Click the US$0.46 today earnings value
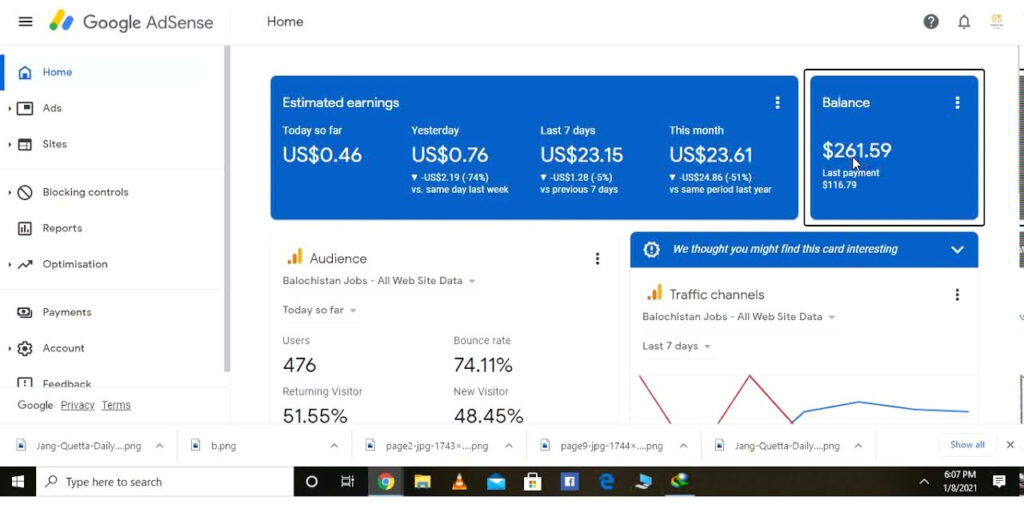This screenshot has width=1024, height=517. pyautogui.click(x=322, y=155)
